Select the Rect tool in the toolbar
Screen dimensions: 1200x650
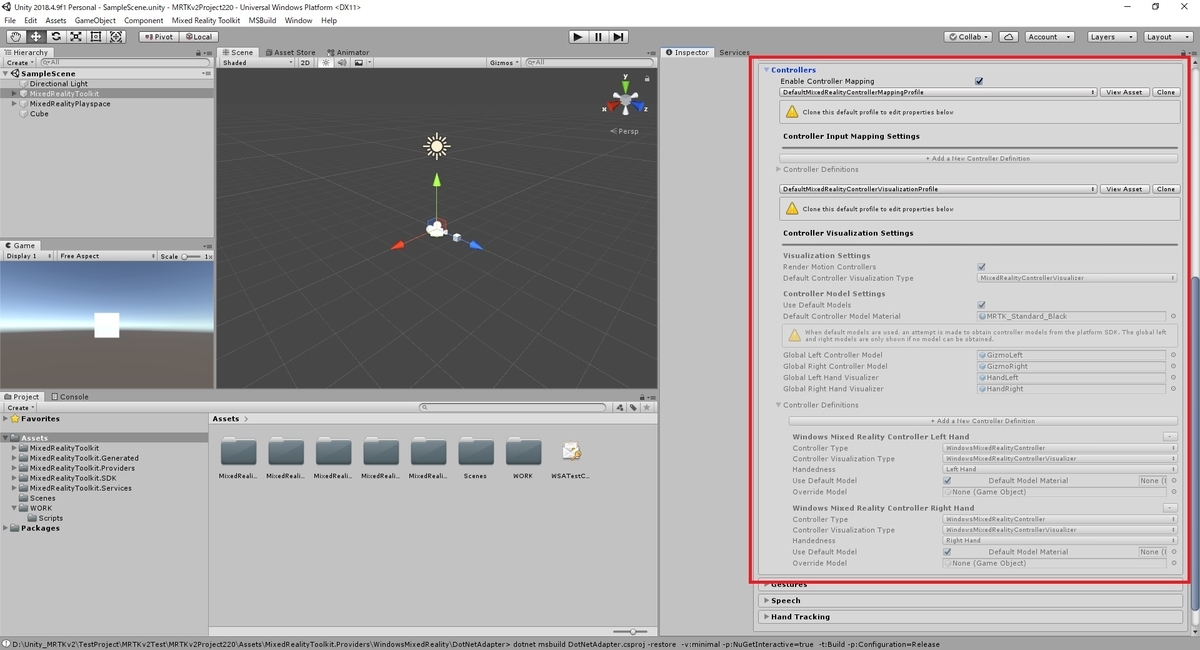(x=96, y=37)
